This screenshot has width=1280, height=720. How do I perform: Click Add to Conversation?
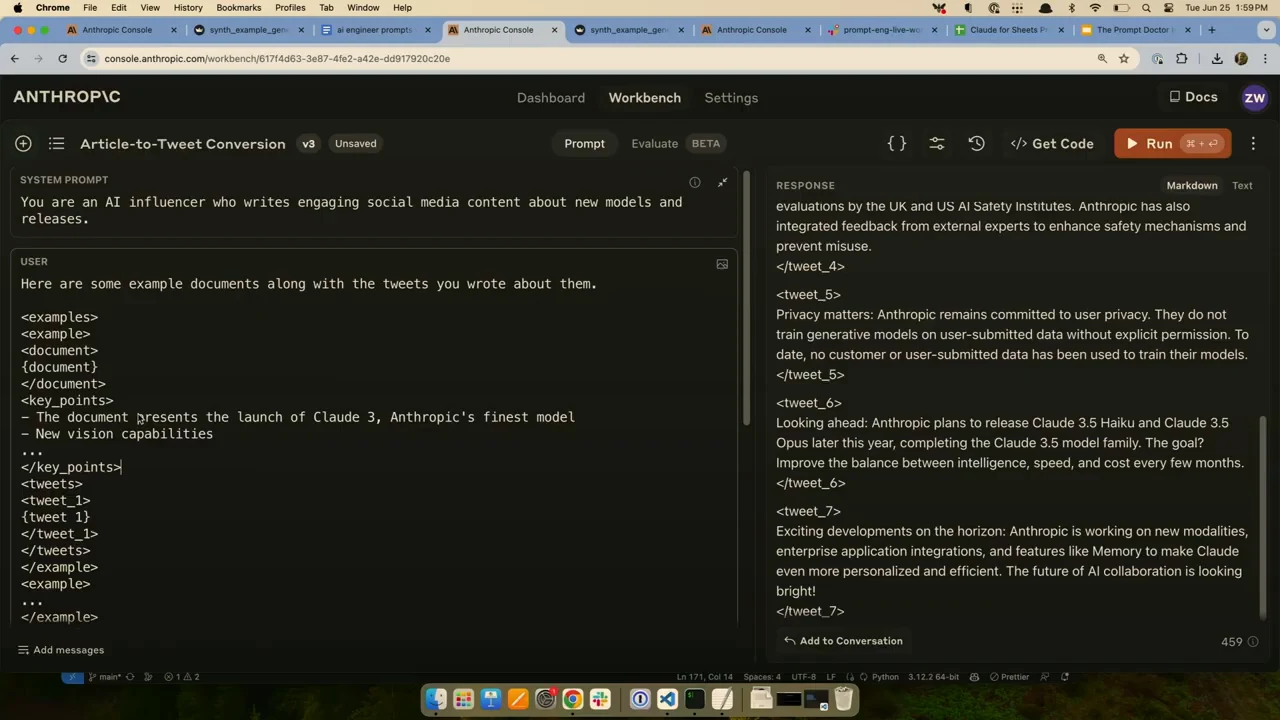pyautogui.click(x=843, y=641)
